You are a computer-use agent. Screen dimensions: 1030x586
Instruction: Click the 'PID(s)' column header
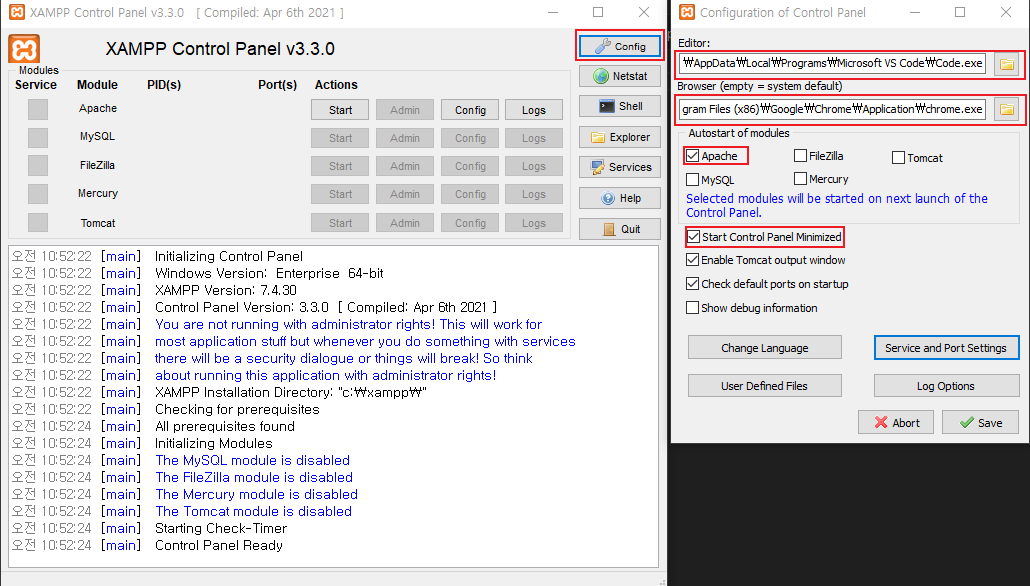coord(164,85)
